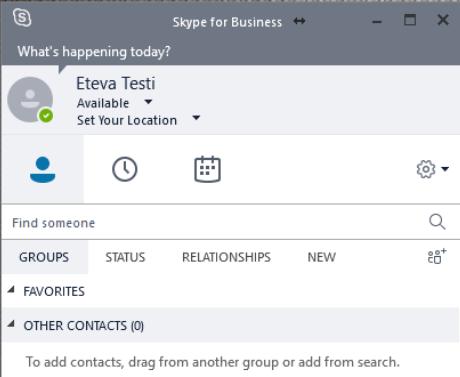Screen dimensions: 460x377
Task: Collapse the Favorites group triangle
Action: (x=11, y=290)
